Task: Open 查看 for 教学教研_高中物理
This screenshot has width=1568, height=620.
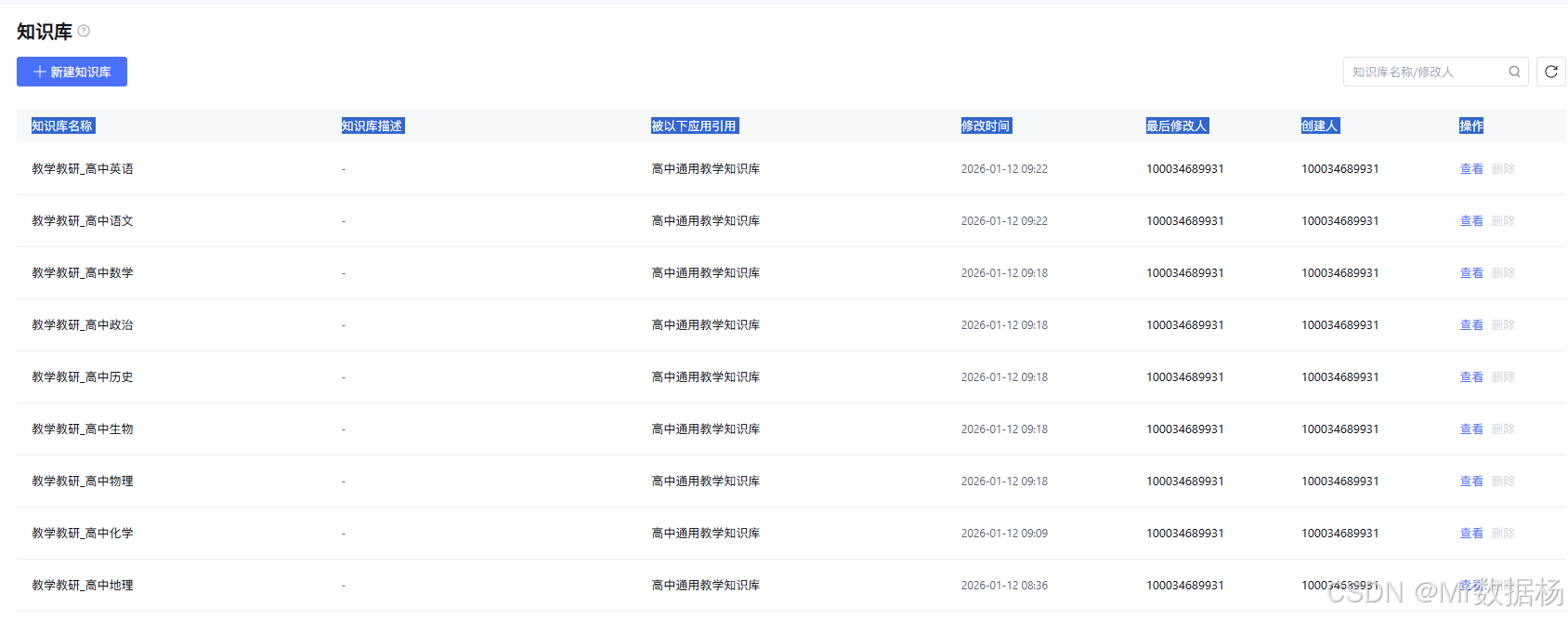Action: tap(1471, 481)
